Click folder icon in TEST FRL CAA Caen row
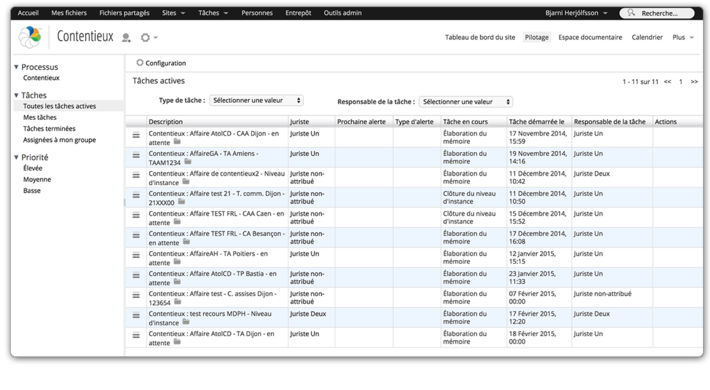This screenshot has height=390, width=710. click(177, 222)
